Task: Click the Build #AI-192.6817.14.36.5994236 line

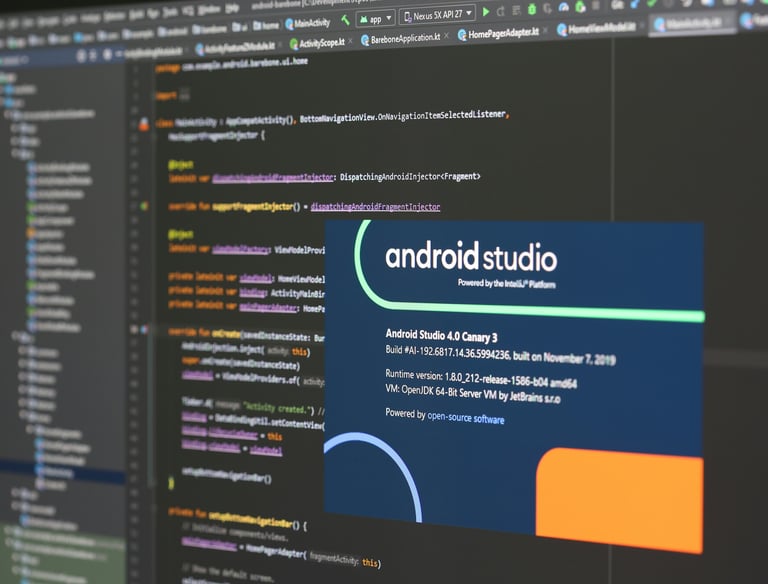Action: [x=500, y=354]
